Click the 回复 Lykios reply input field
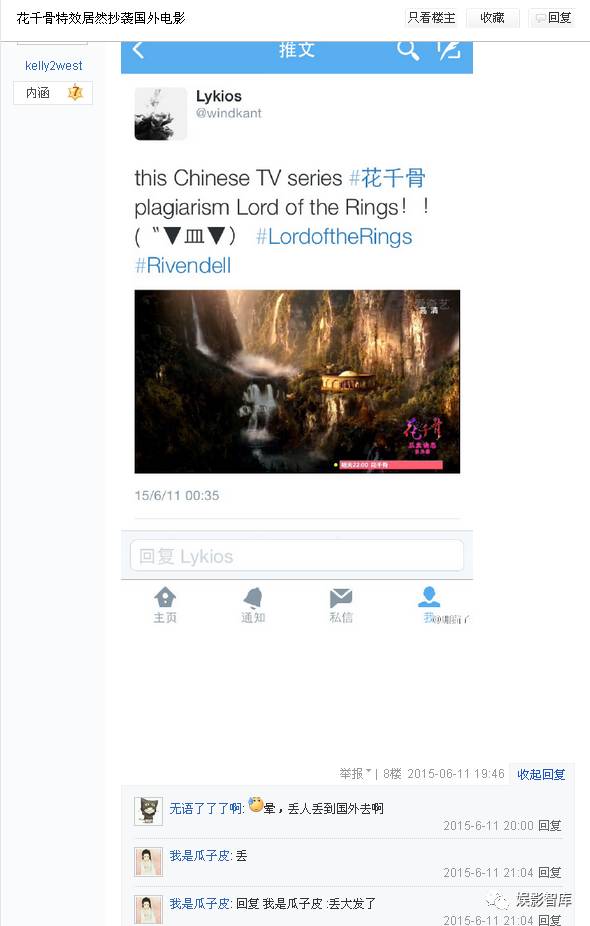 pos(296,556)
